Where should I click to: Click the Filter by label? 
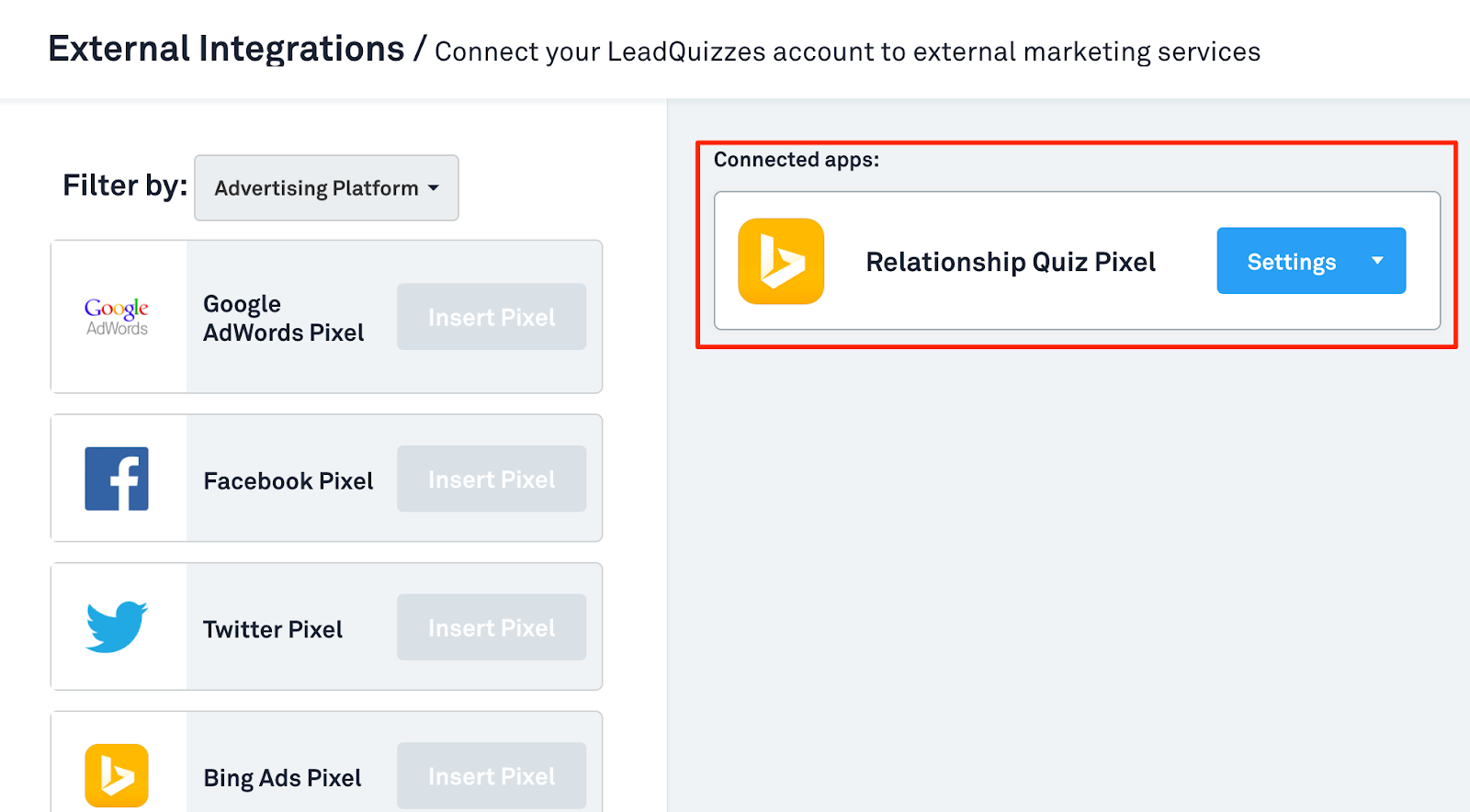pos(125,186)
